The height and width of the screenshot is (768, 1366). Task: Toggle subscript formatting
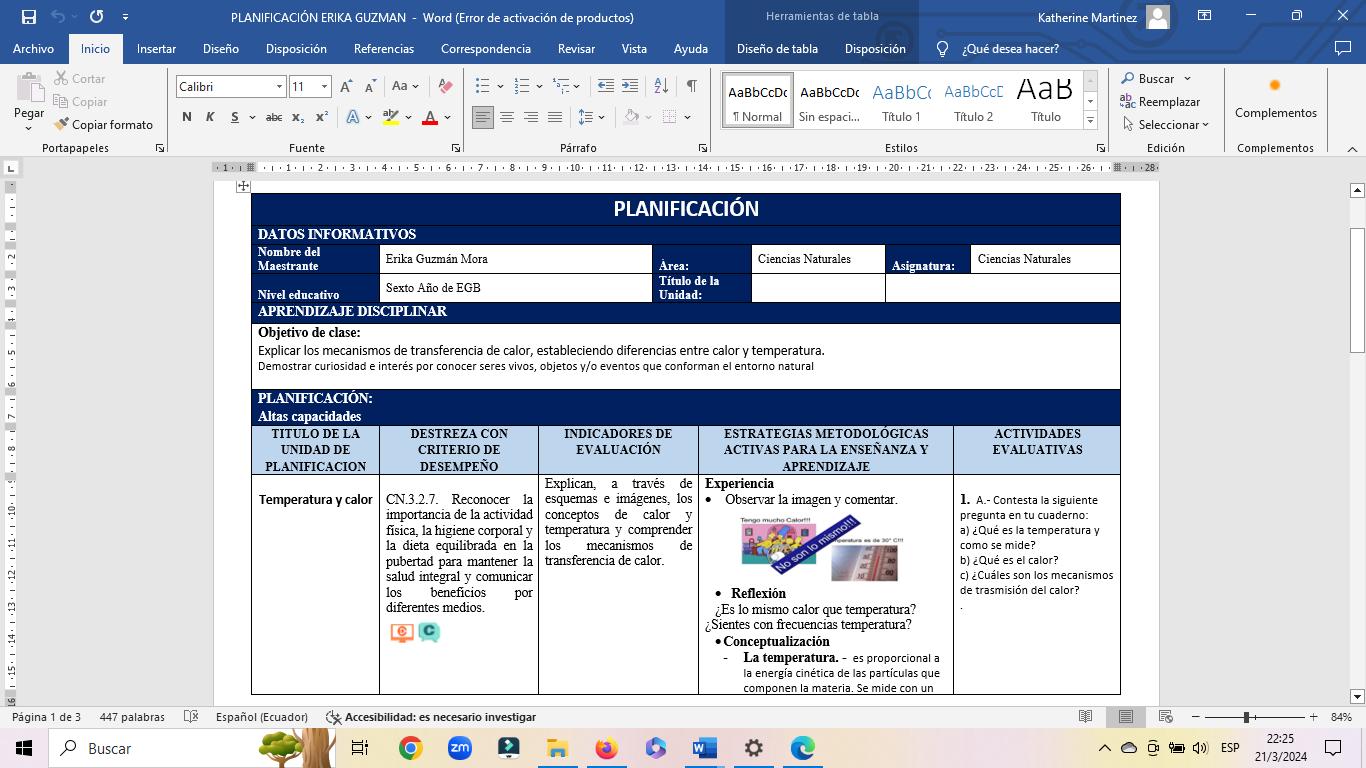[x=298, y=117]
